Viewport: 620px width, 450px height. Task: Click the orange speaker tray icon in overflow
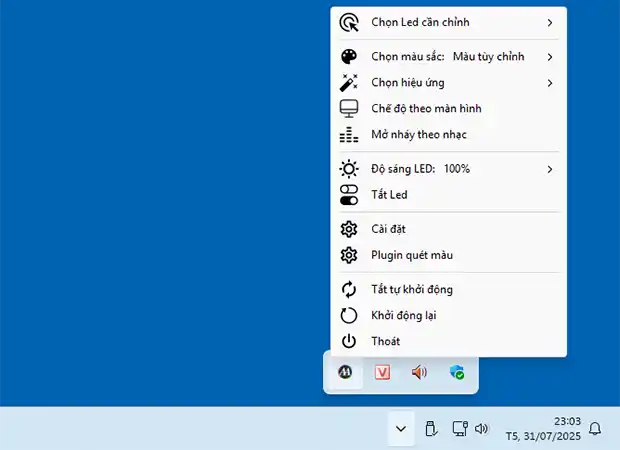420,372
